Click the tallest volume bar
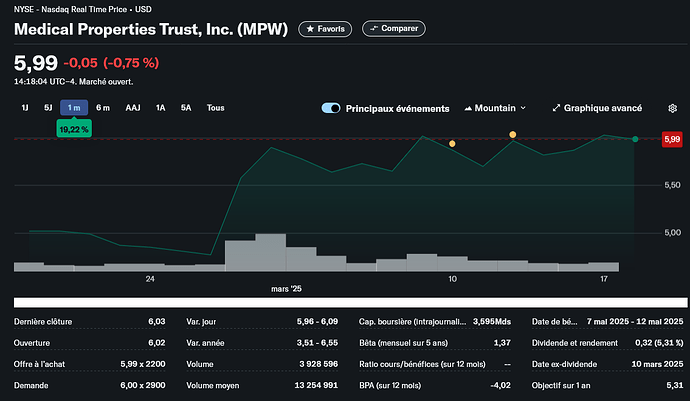Viewport: 690px width, 401px height. (x=271, y=252)
